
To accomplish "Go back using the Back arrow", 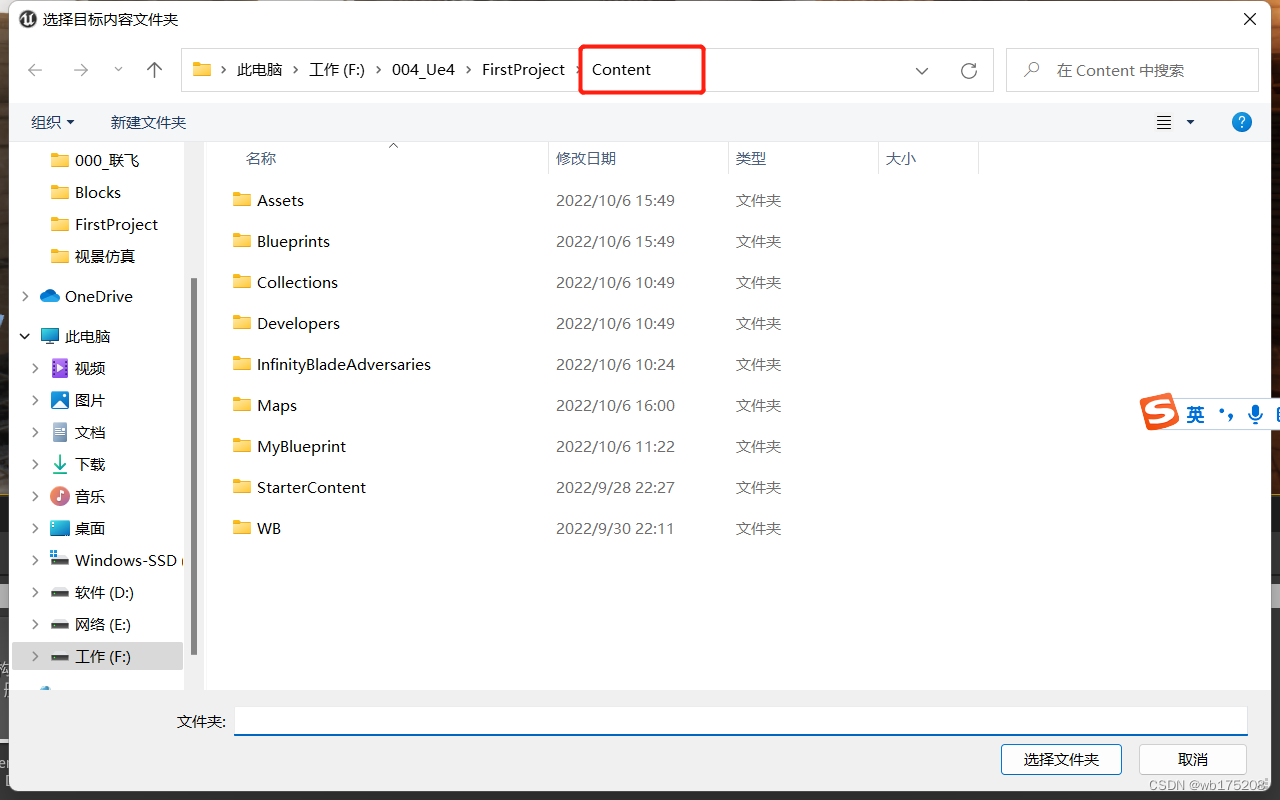I will 35,70.
